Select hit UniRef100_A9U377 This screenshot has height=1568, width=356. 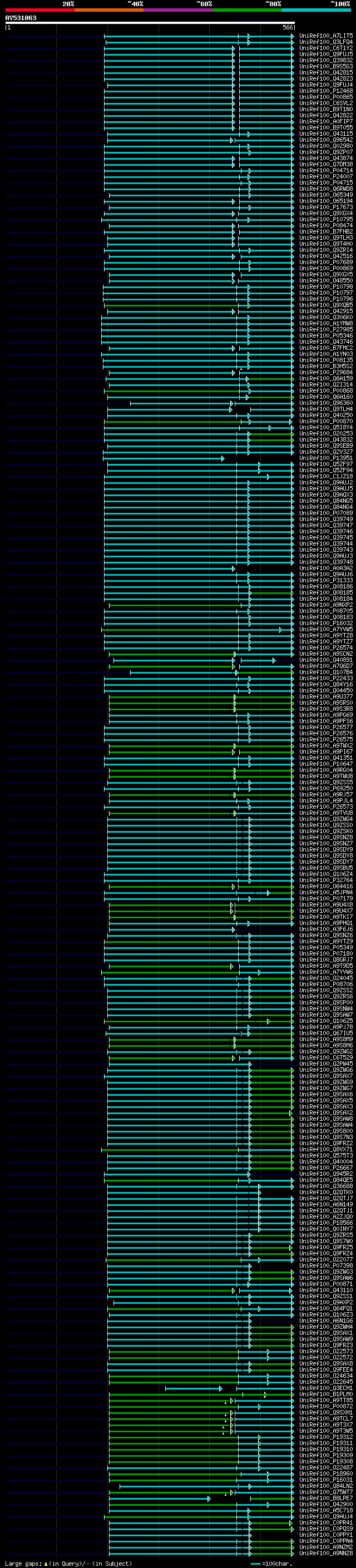(326, 696)
